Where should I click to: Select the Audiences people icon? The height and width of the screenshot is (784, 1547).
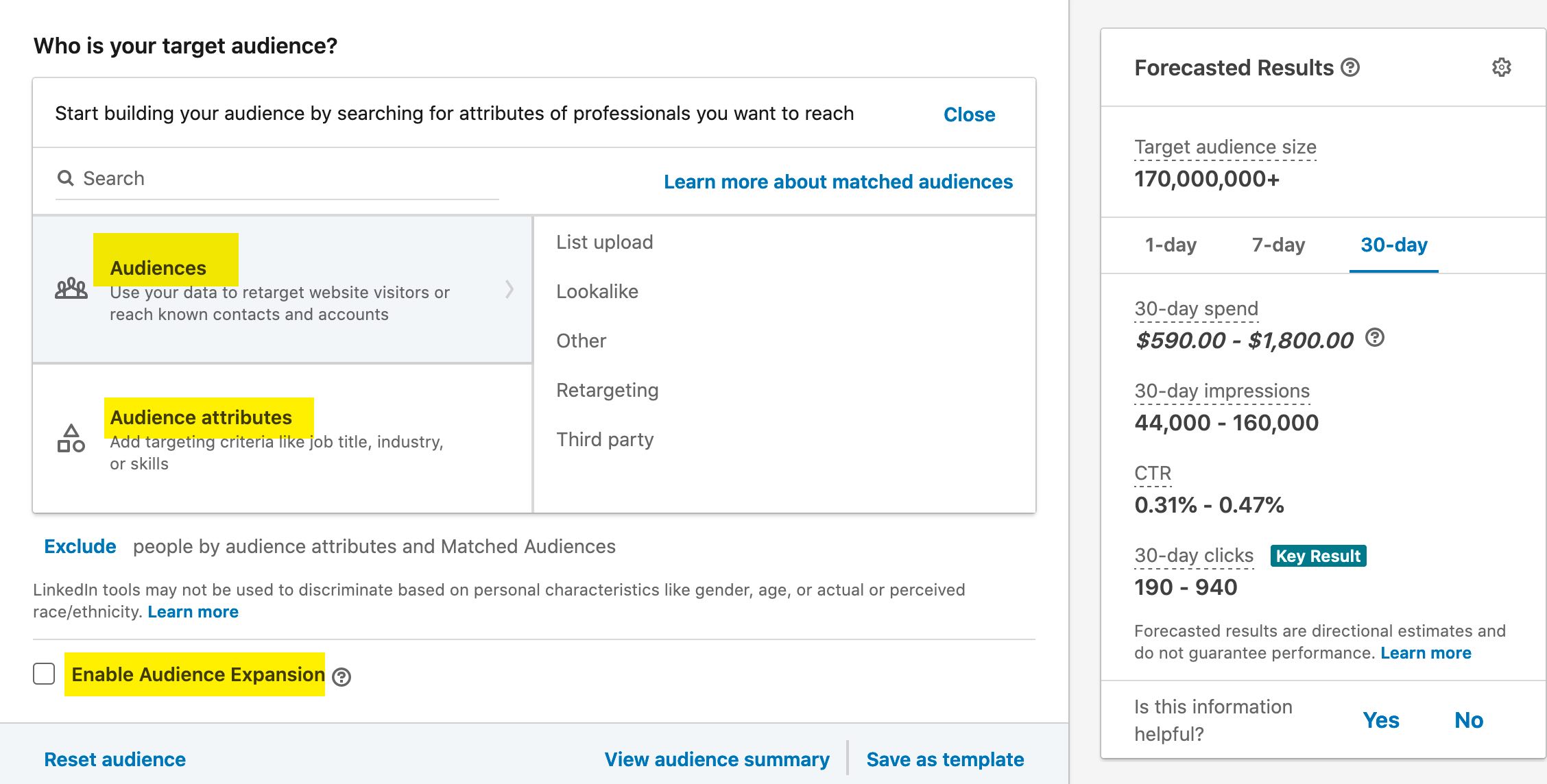coord(71,291)
